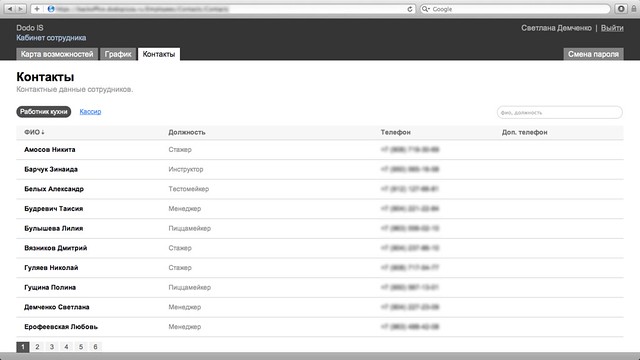This screenshot has height=360, width=640.
Task: Switch to the График tab
Action: (118, 54)
